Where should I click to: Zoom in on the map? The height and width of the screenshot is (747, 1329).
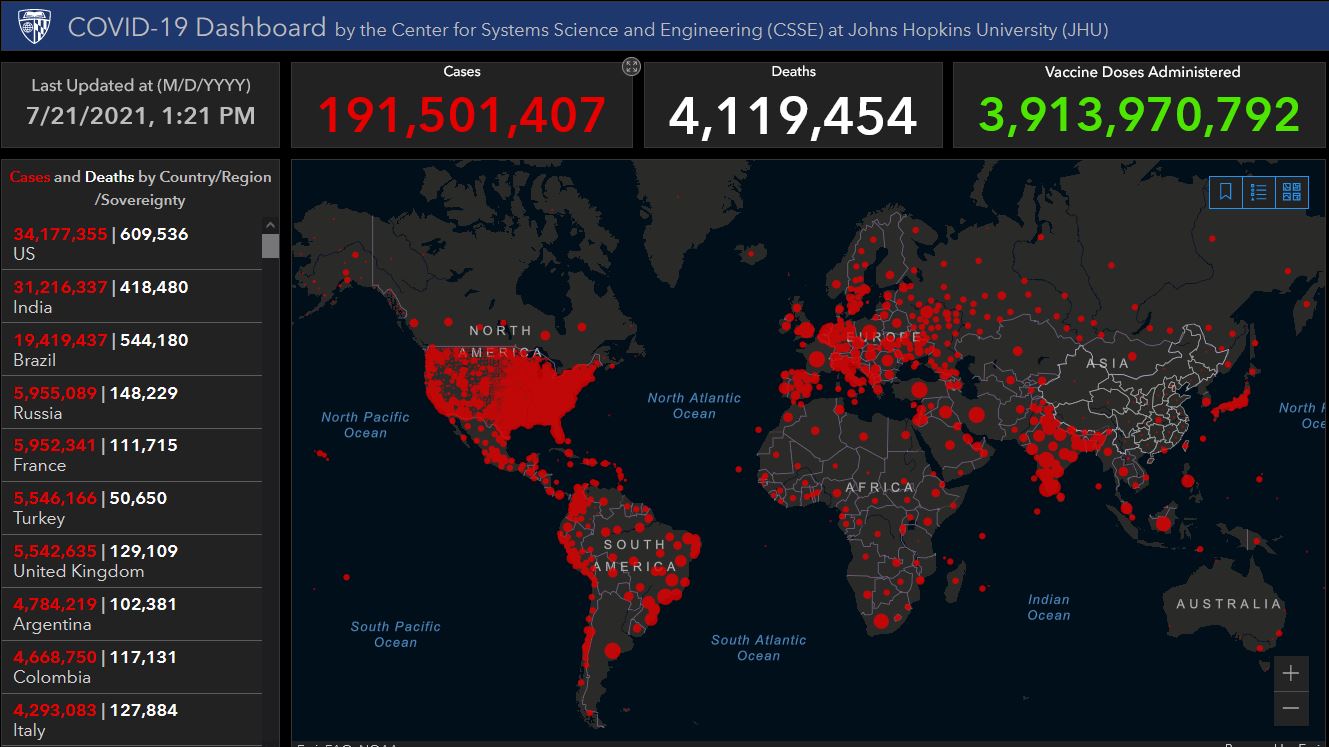click(x=1290, y=673)
